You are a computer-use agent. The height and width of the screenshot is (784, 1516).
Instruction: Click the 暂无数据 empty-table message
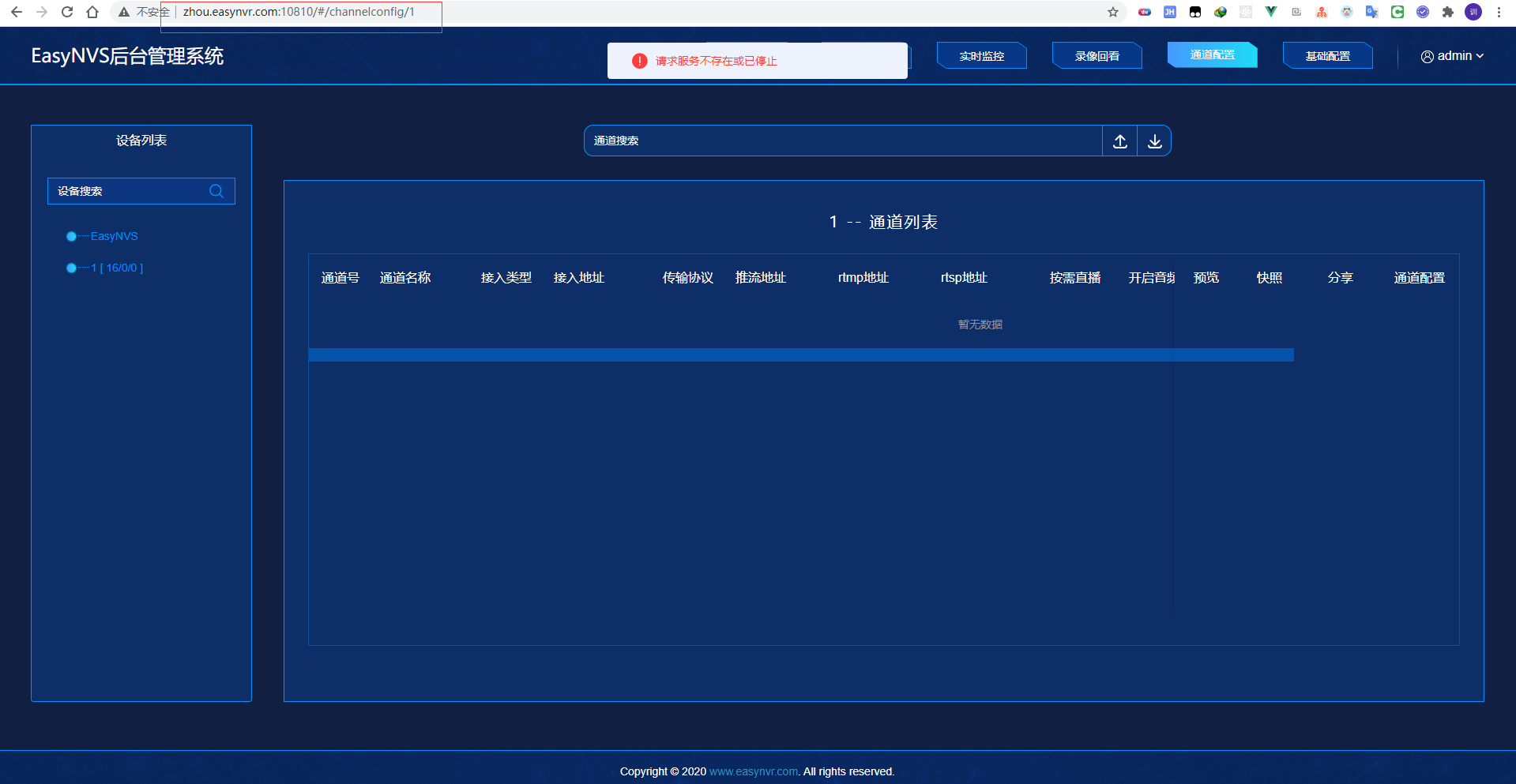tap(980, 324)
